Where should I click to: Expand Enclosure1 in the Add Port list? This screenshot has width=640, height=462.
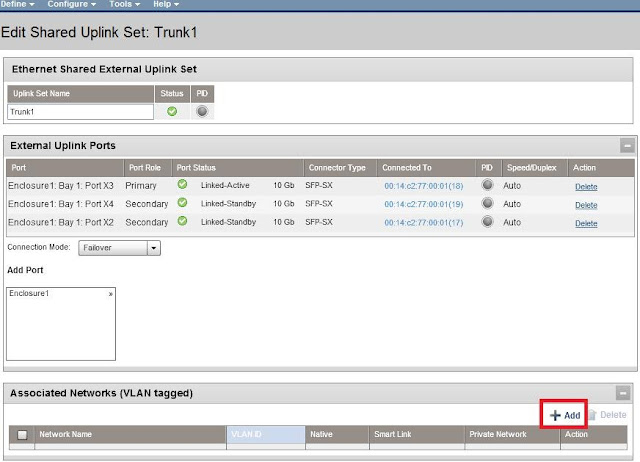pos(110,294)
